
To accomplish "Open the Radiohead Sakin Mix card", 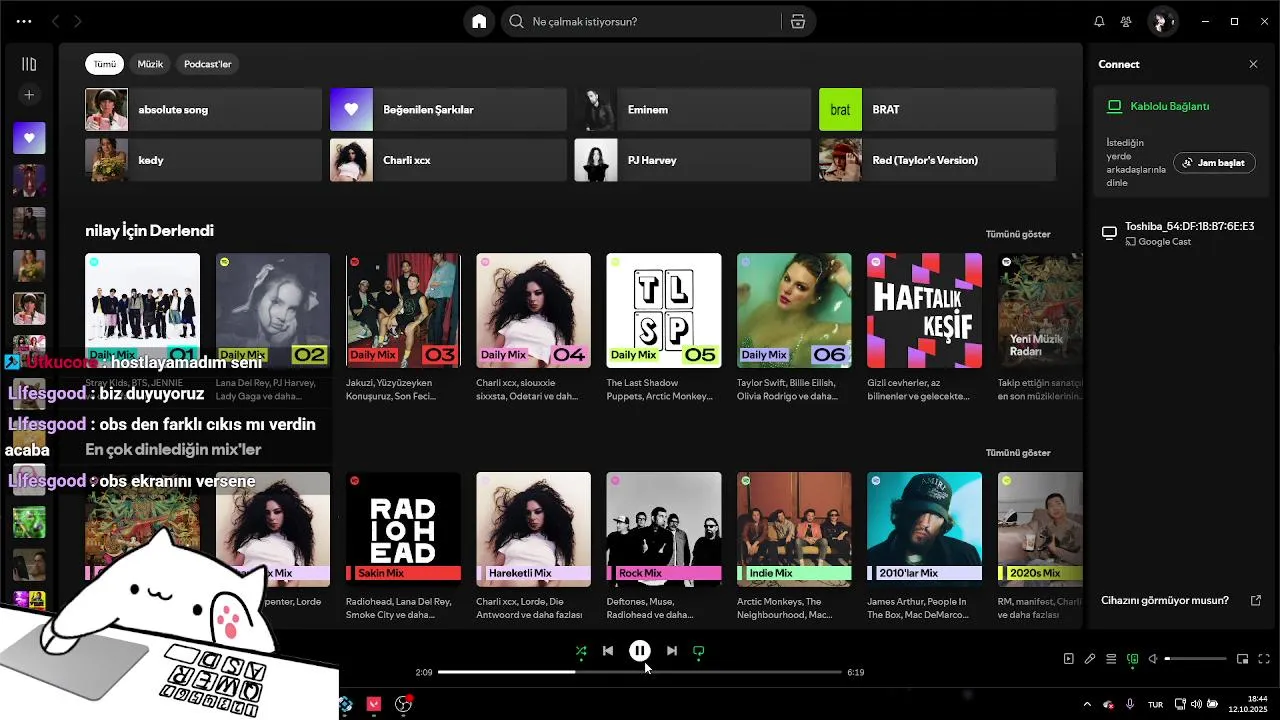I will 403,547.
